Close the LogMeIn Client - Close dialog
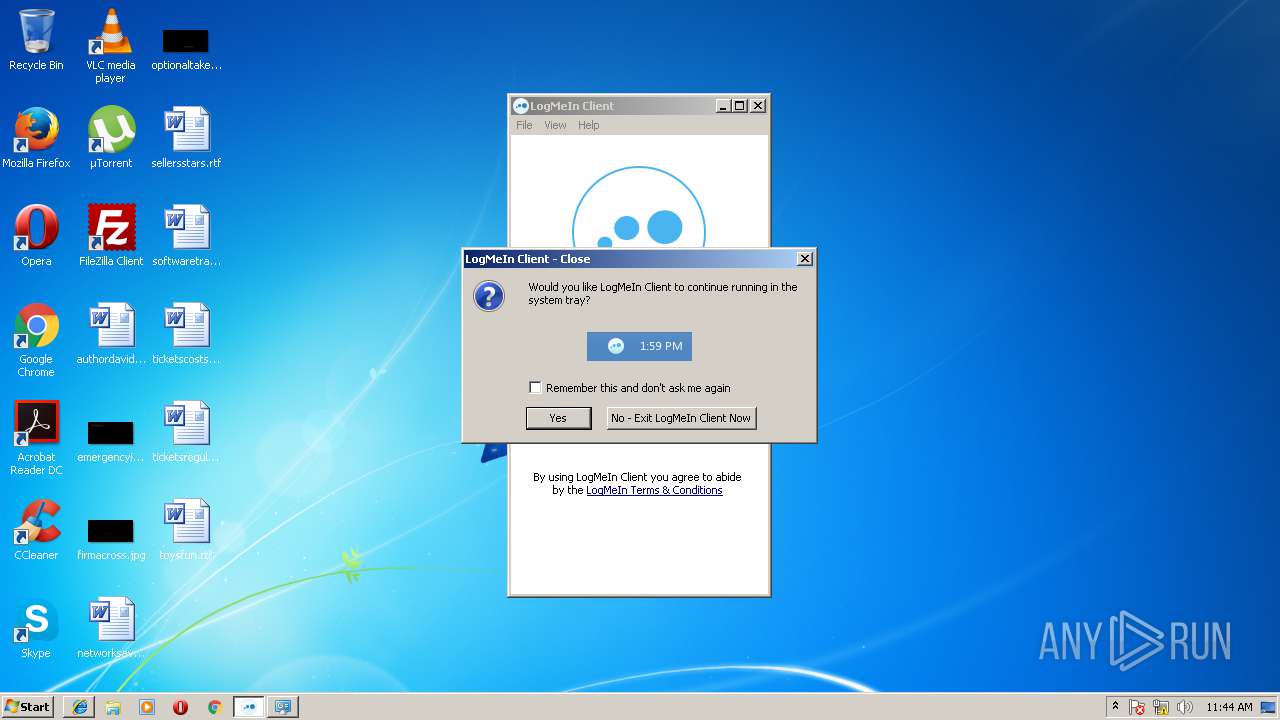Viewport: 1280px width, 720px height. click(x=805, y=259)
